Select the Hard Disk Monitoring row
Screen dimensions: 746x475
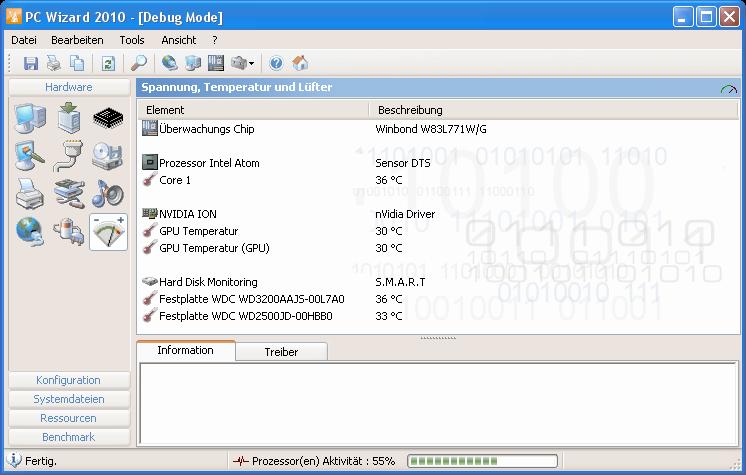click(x=438, y=282)
